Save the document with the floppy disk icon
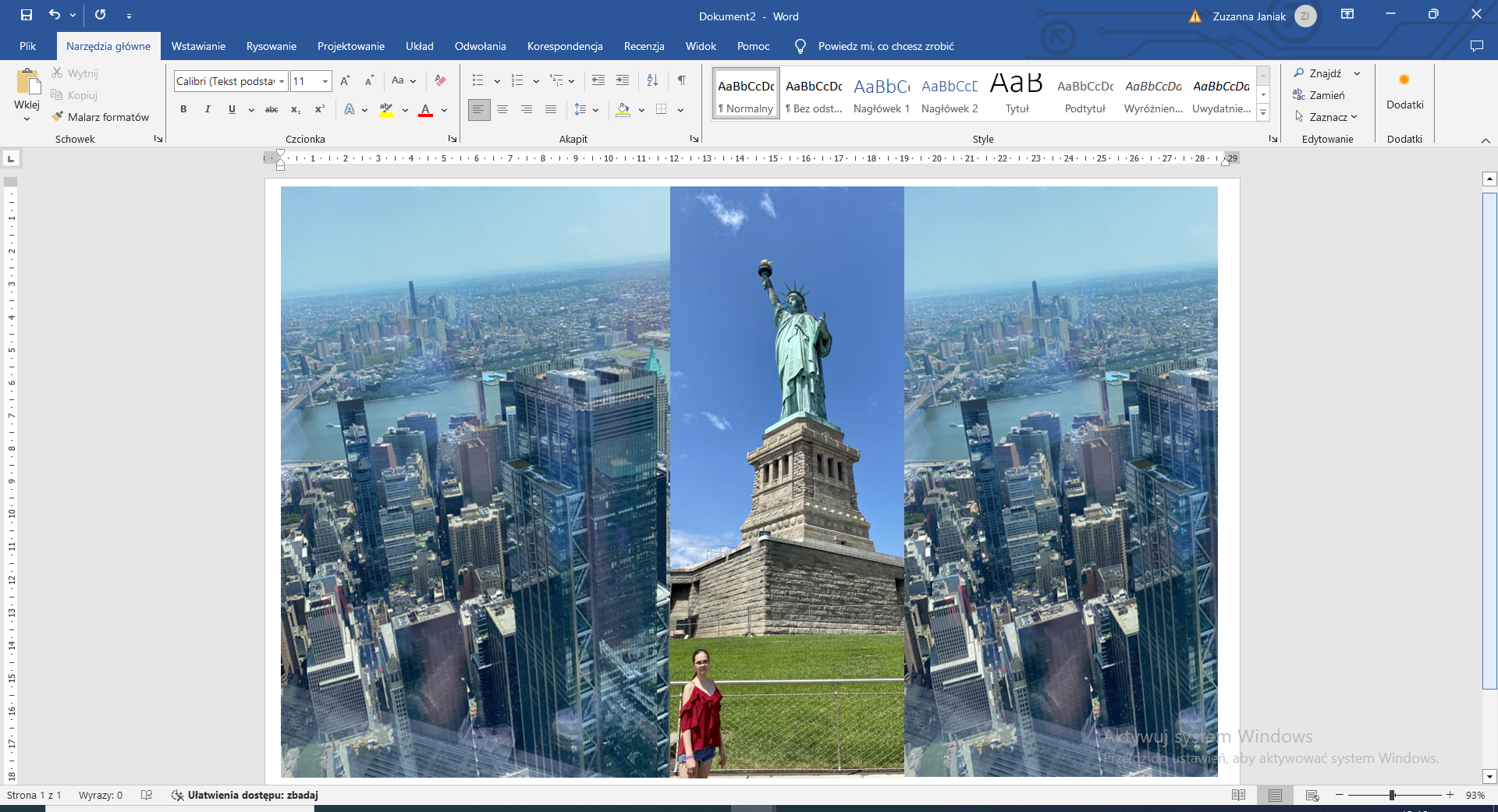Image resolution: width=1498 pixels, height=812 pixels. click(x=27, y=15)
